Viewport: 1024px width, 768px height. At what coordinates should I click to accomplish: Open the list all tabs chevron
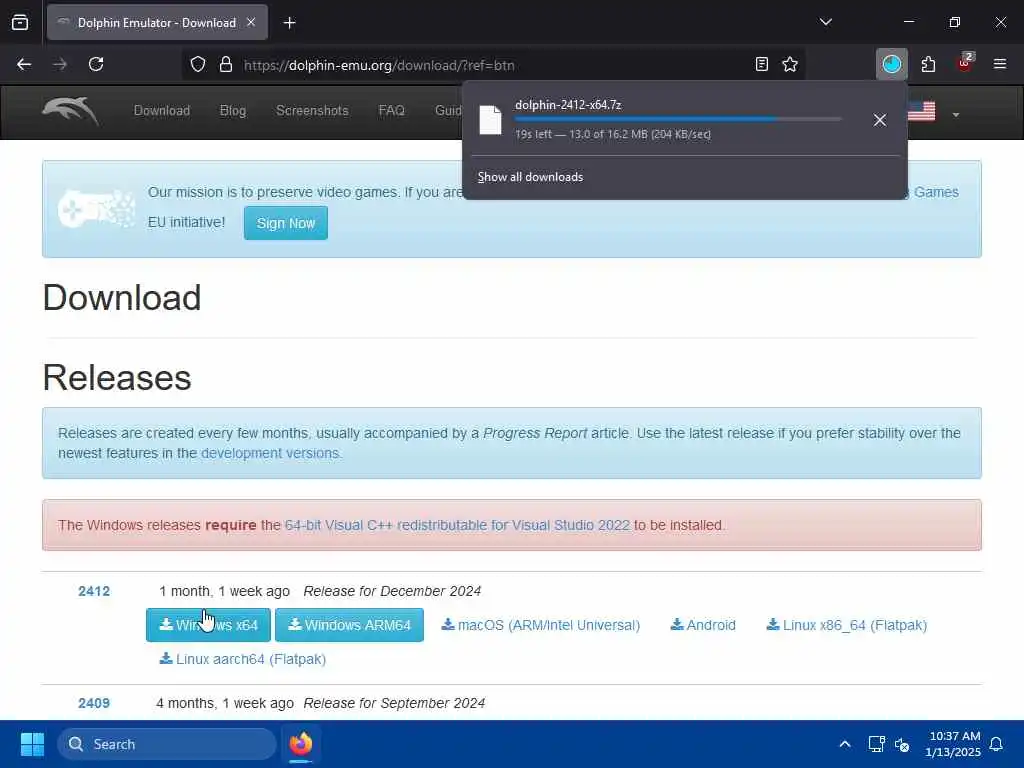point(825,22)
